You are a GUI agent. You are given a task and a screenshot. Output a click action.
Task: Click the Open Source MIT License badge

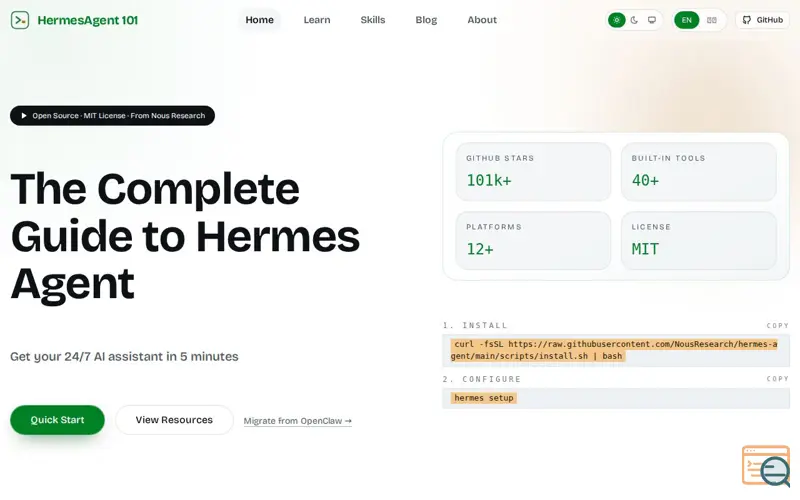click(112, 116)
